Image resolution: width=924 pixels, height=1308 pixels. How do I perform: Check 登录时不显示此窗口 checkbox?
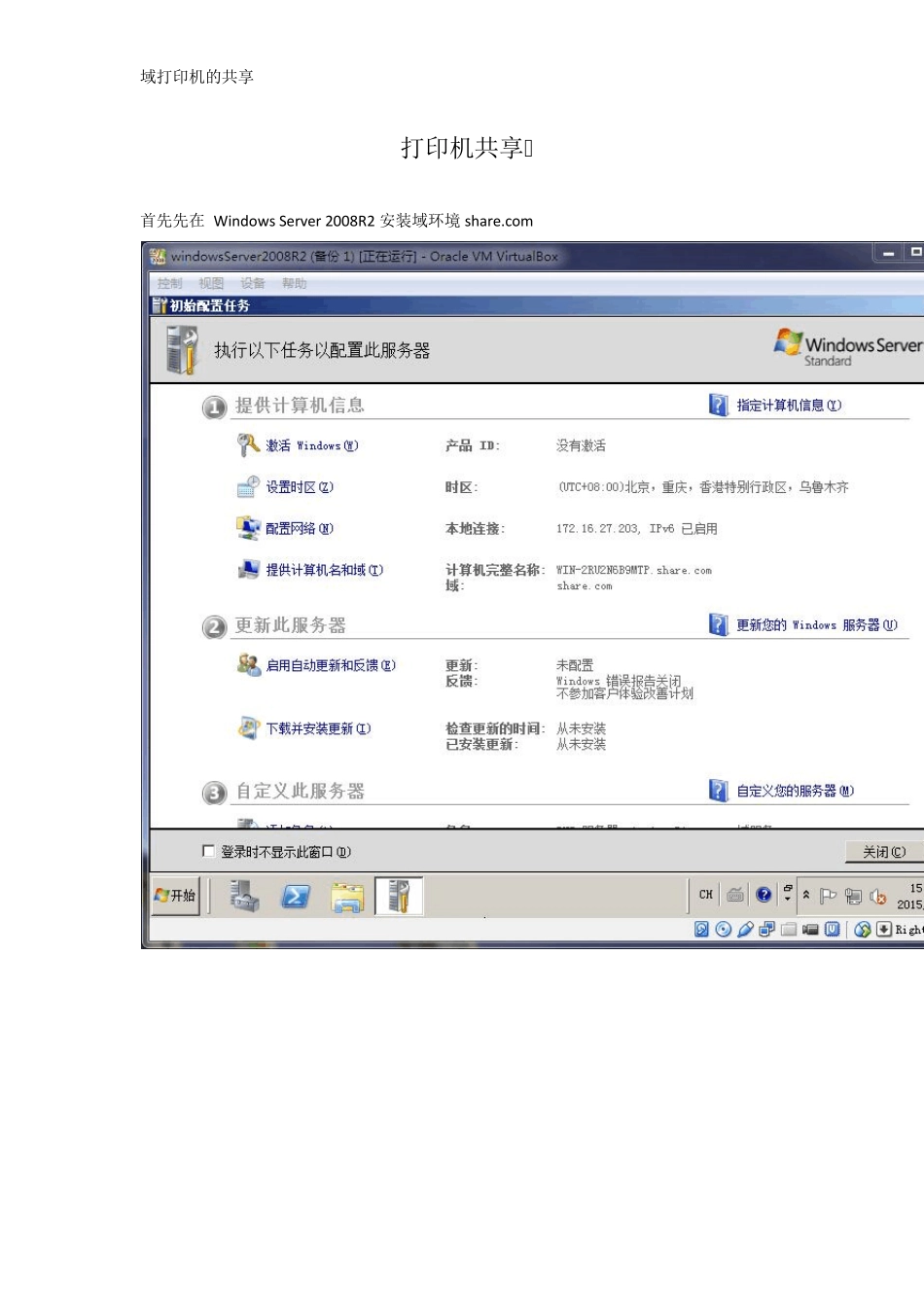[x=208, y=851]
